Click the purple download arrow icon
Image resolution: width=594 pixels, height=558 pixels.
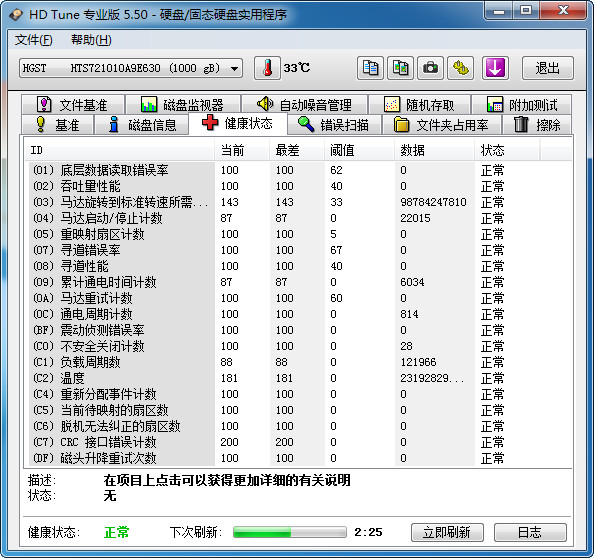click(495, 68)
